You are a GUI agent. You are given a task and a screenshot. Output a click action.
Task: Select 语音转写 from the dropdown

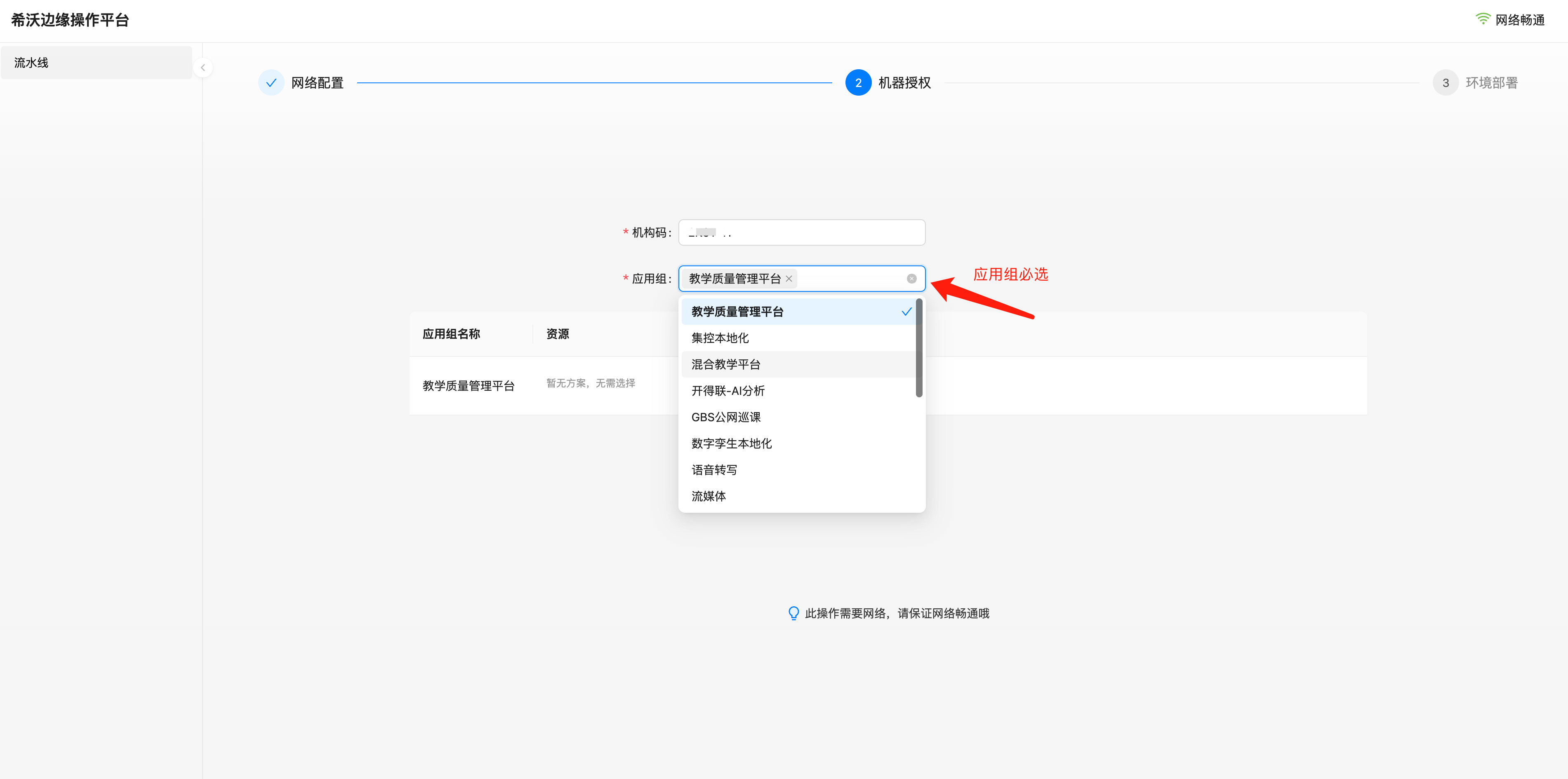pyautogui.click(x=798, y=469)
